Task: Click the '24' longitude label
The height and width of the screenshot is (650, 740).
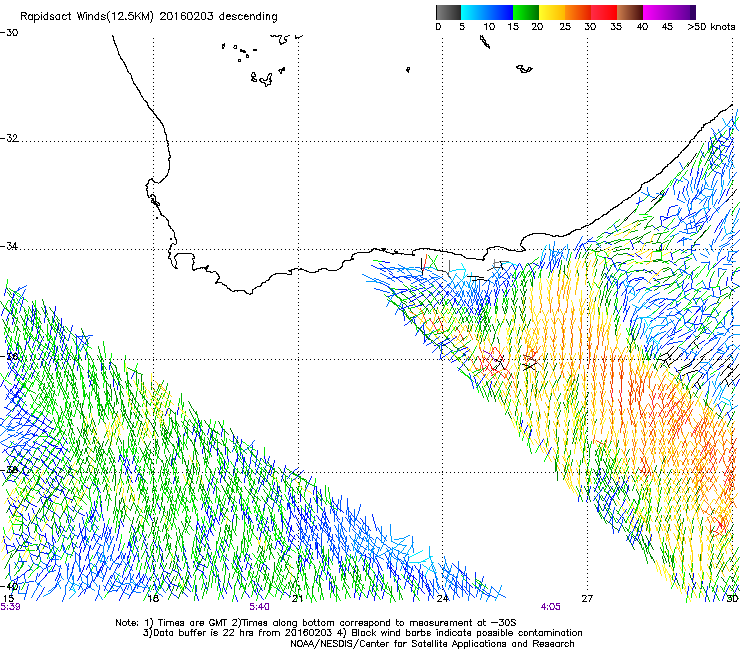Action: (442, 599)
